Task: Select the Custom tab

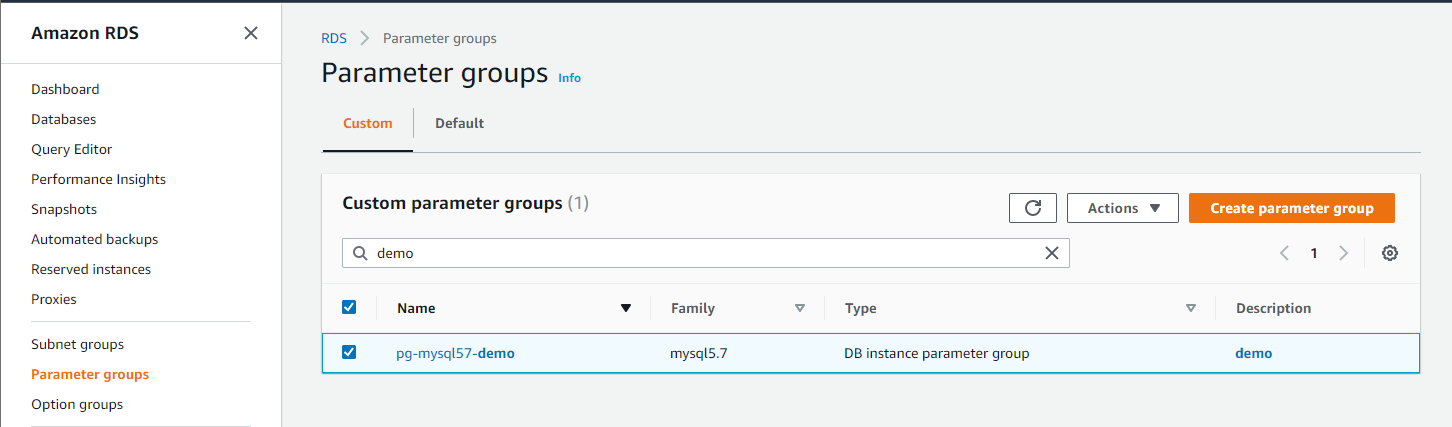Action: click(x=368, y=123)
